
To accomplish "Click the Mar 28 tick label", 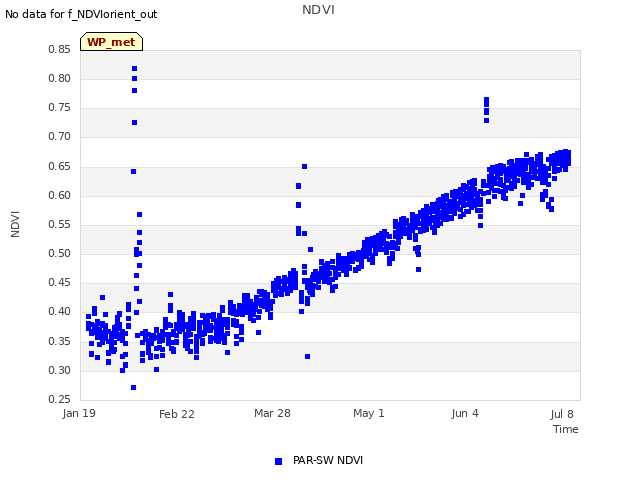I will 272,413.
